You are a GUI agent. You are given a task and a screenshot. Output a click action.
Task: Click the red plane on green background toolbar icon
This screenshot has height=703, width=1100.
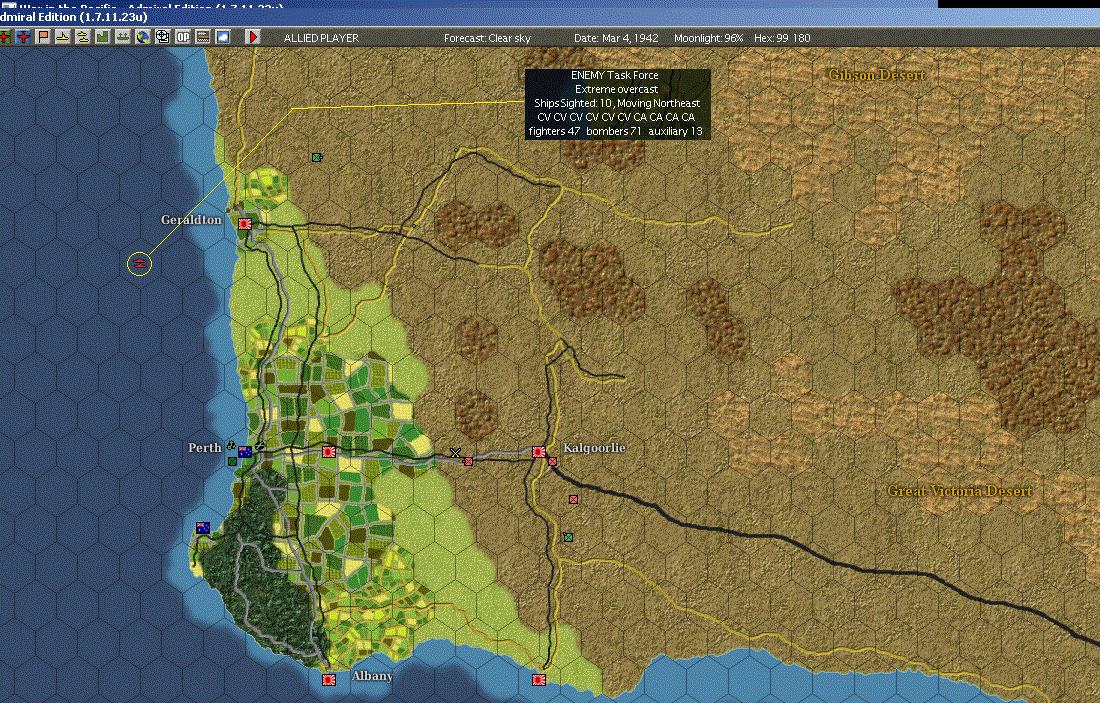[4, 37]
